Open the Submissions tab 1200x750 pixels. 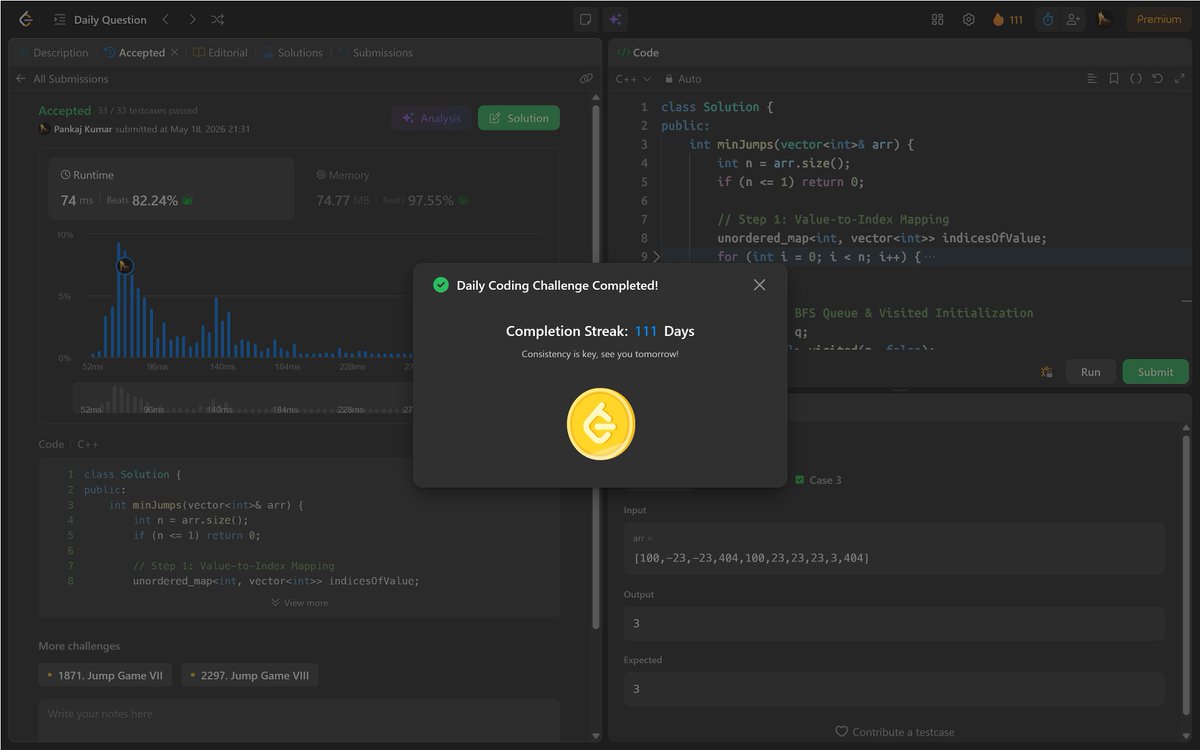click(375, 52)
